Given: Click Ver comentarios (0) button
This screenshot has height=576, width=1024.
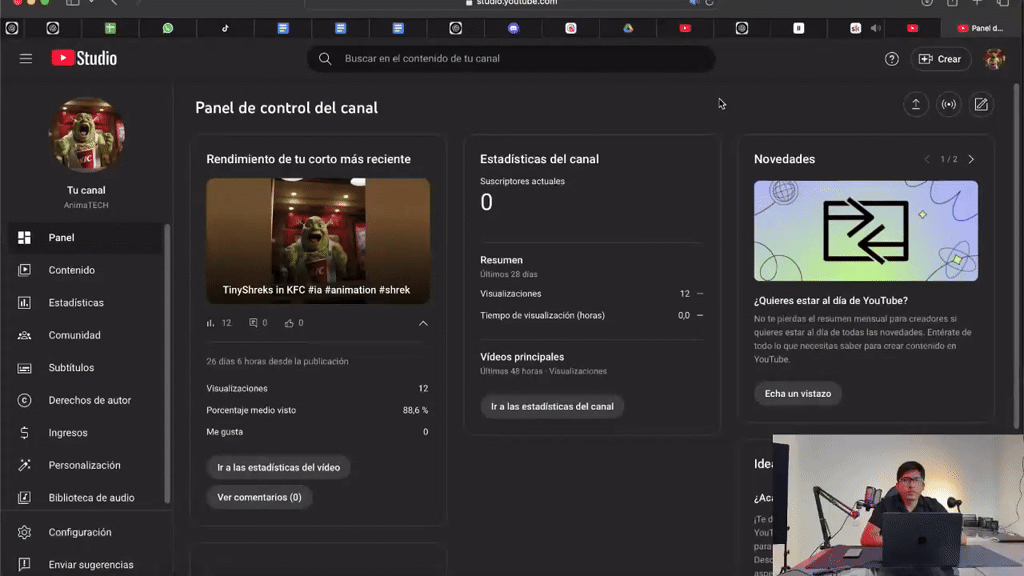Looking at the screenshot, I should pyautogui.click(x=259, y=497).
